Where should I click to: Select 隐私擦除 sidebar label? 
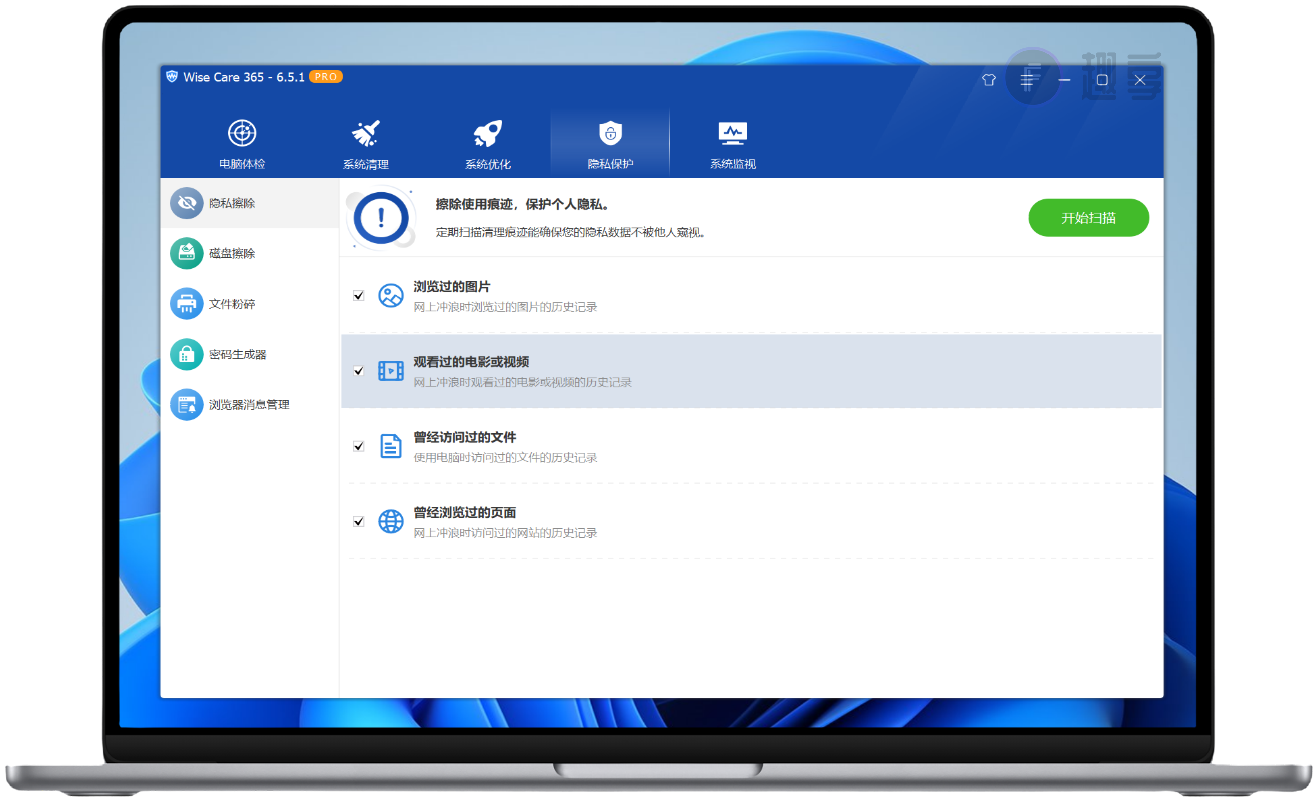point(232,203)
